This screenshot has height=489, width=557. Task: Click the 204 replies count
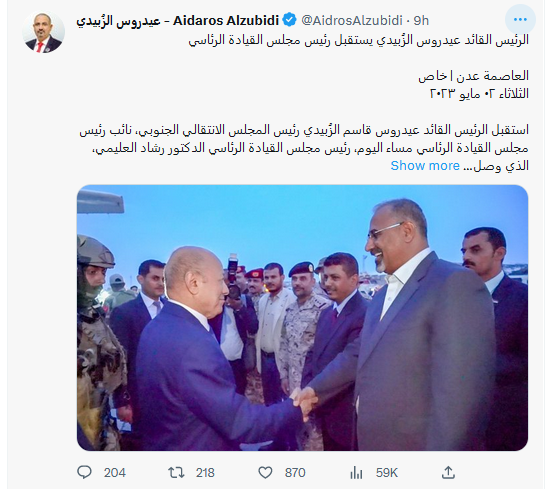click(114, 473)
